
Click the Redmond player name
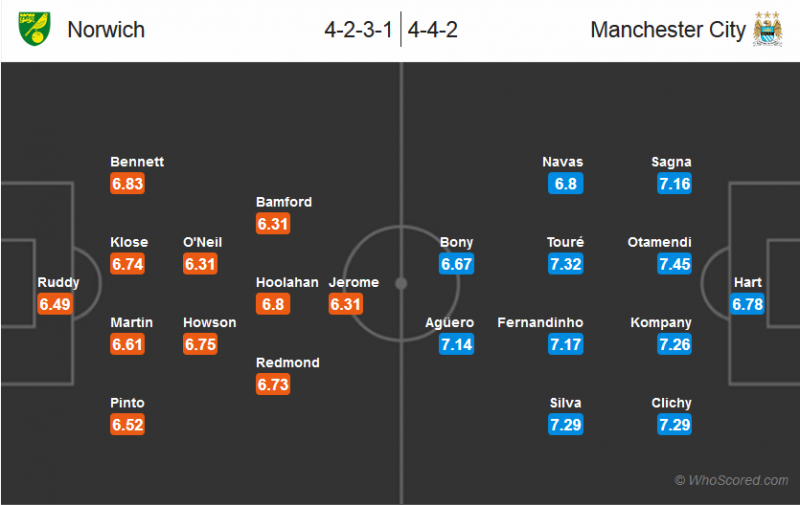click(x=288, y=363)
